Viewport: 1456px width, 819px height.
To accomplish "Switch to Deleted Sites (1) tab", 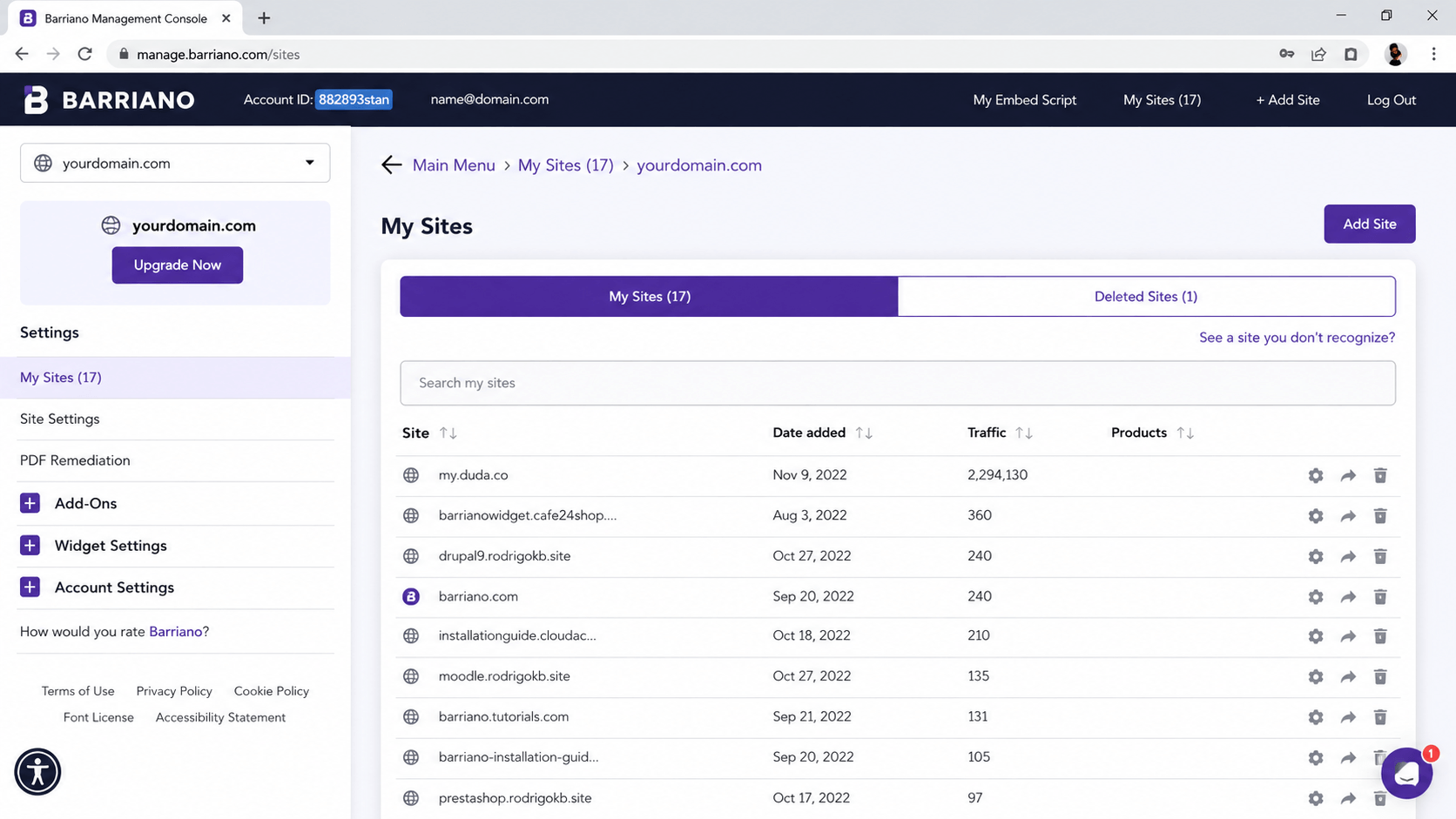I will pos(1146,297).
